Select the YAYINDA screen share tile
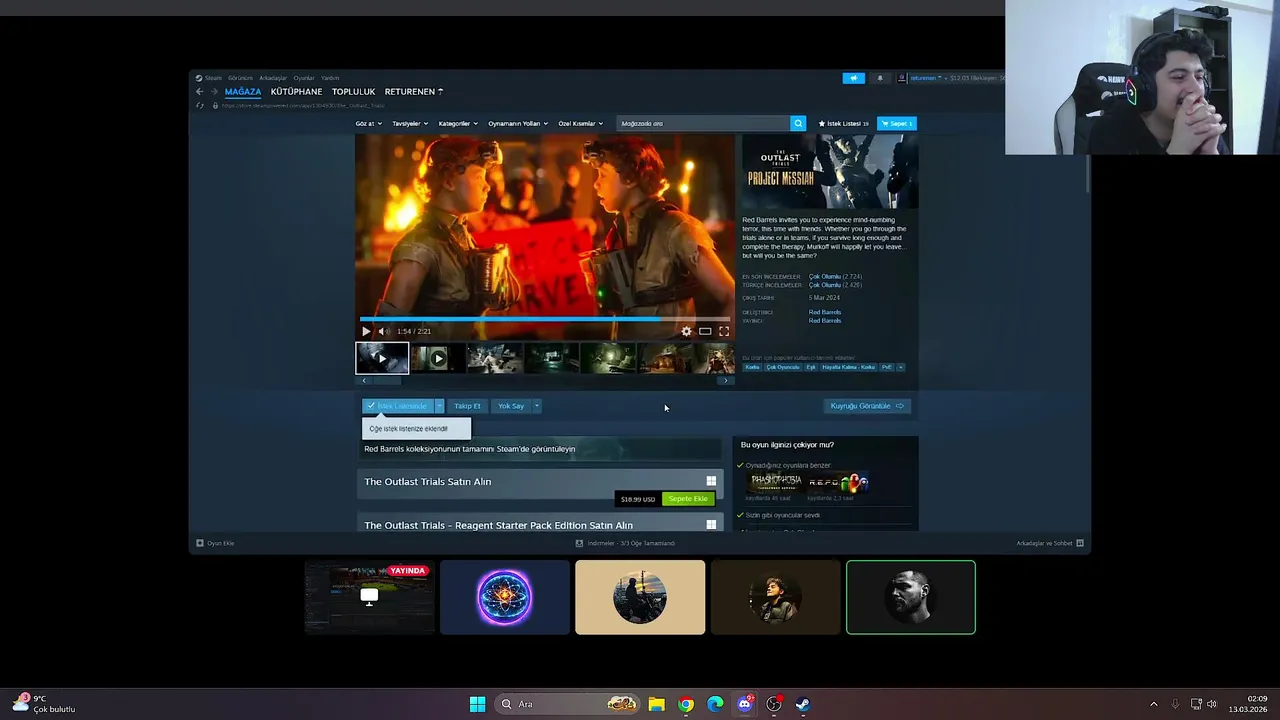The width and height of the screenshot is (1280, 720). coord(369,597)
